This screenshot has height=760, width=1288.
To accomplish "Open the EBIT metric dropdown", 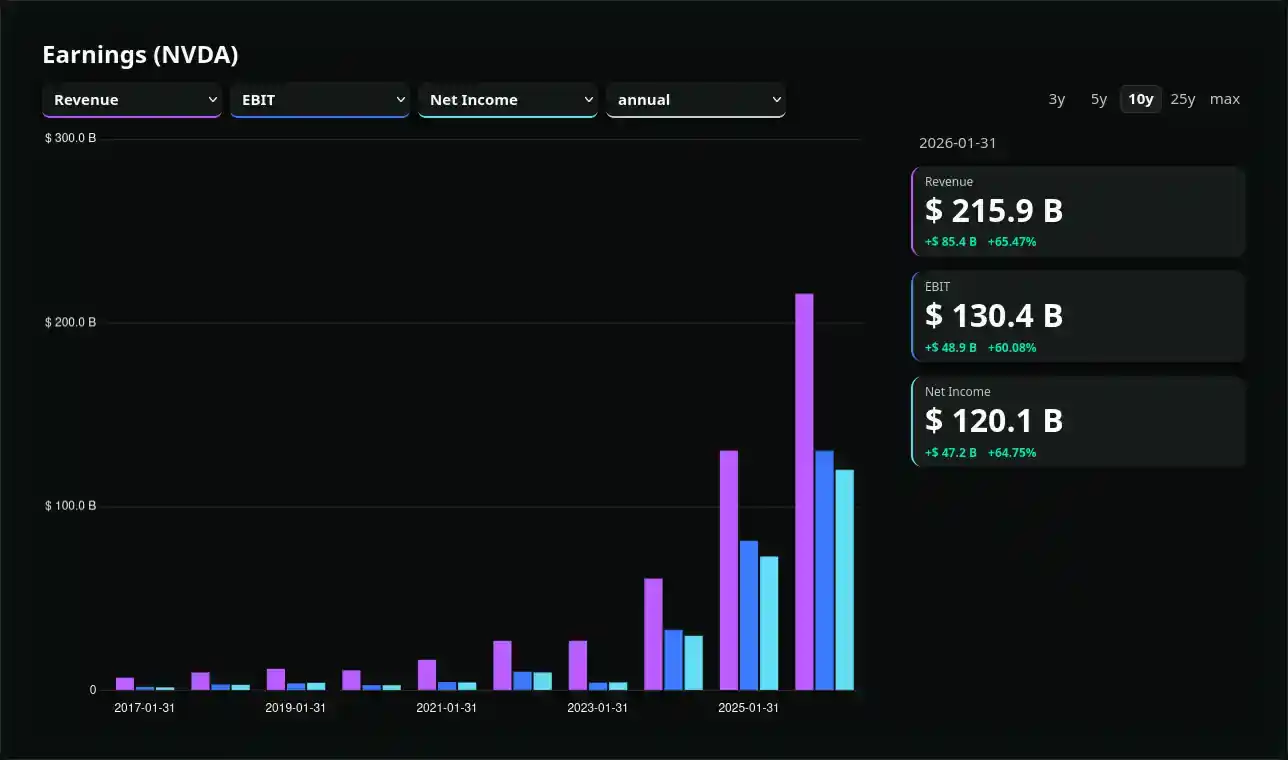I will tap(319, 100).
